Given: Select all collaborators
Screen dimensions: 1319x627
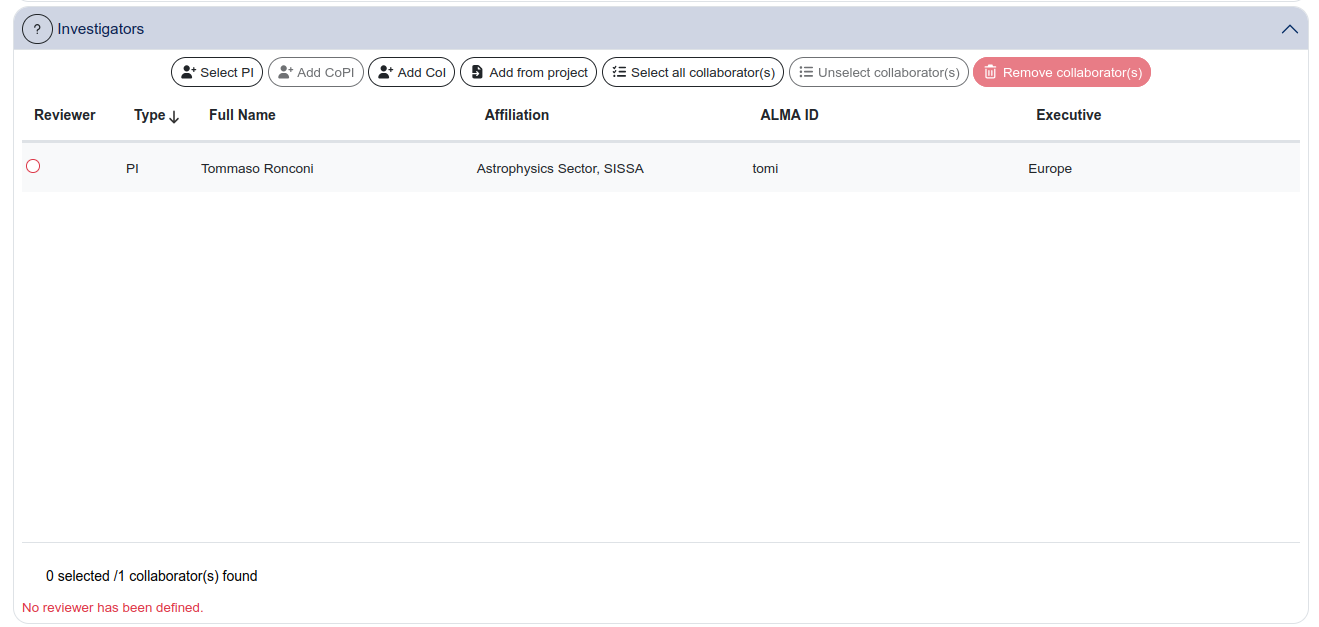Looking at the screenshot, I should pos(692,72).
